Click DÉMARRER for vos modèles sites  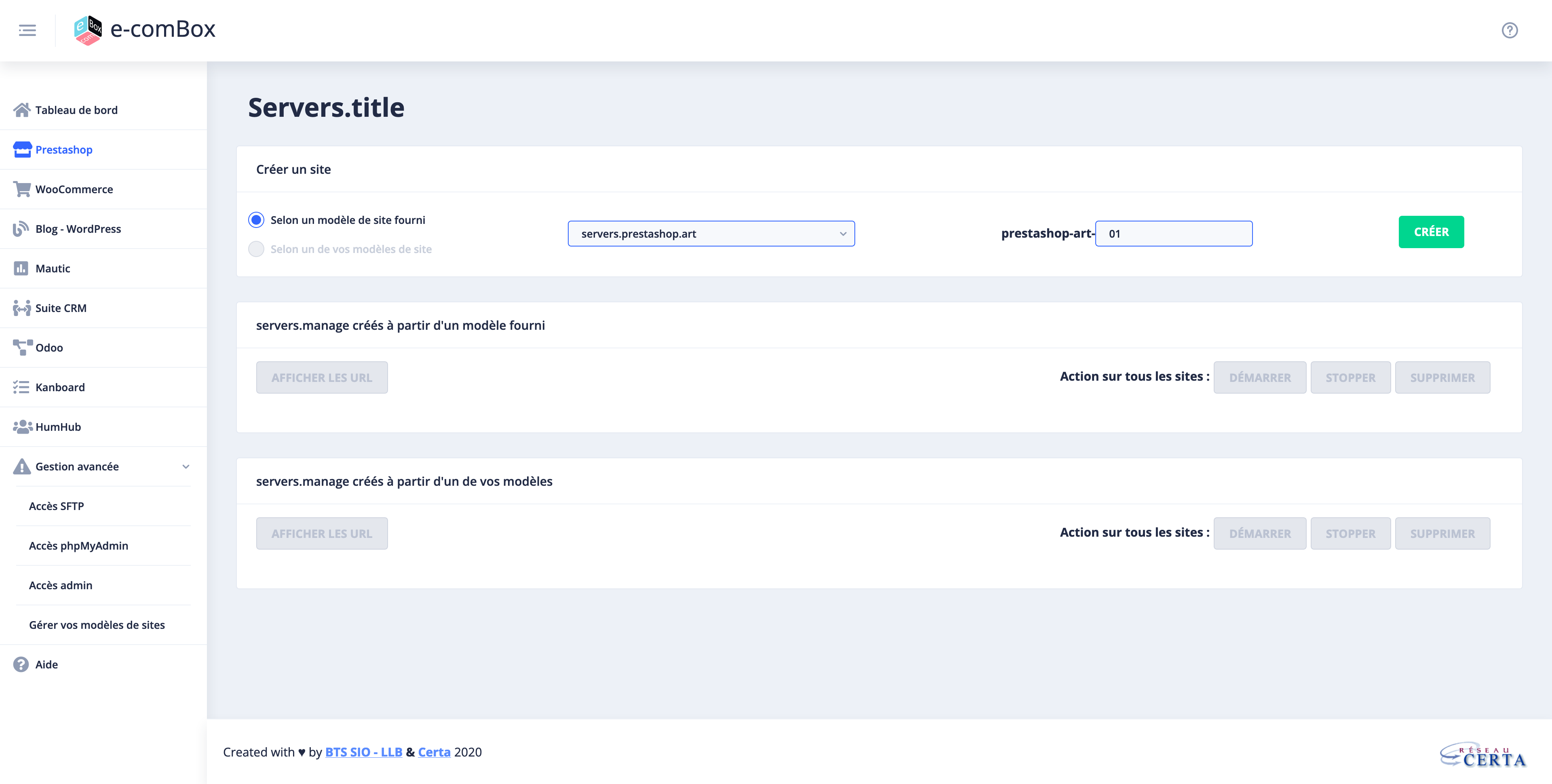point(1260,534)
